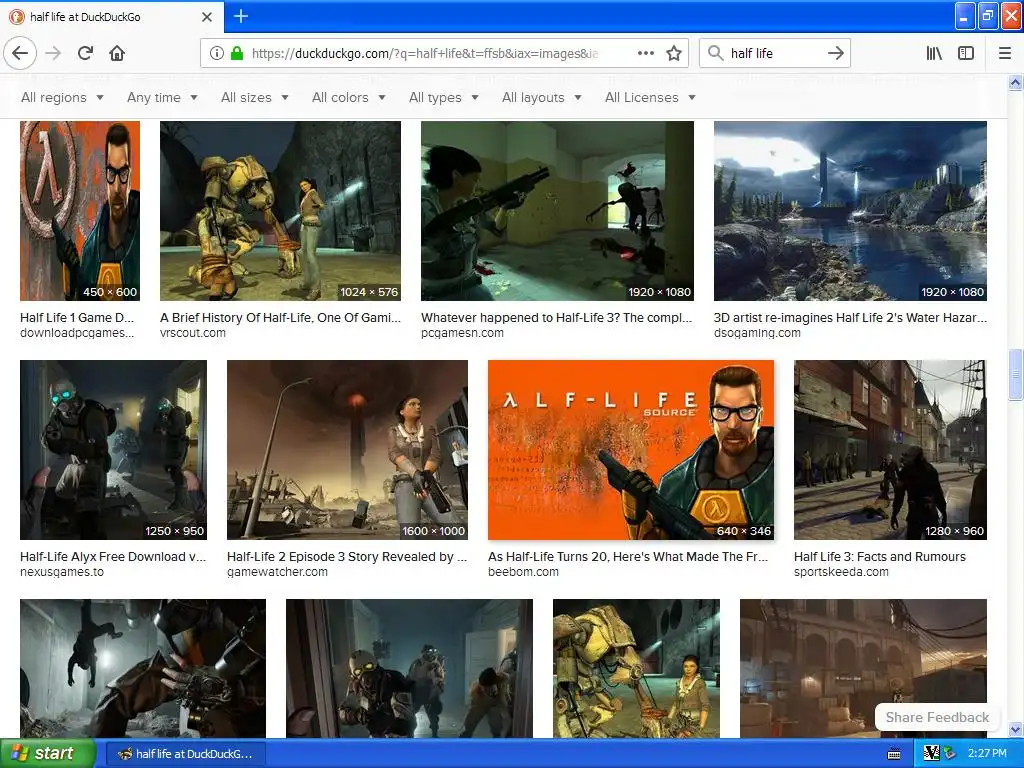The image size is (1024, 768).
Task: Click the search bar magnifier icon
Action: [x=715, y=53]
